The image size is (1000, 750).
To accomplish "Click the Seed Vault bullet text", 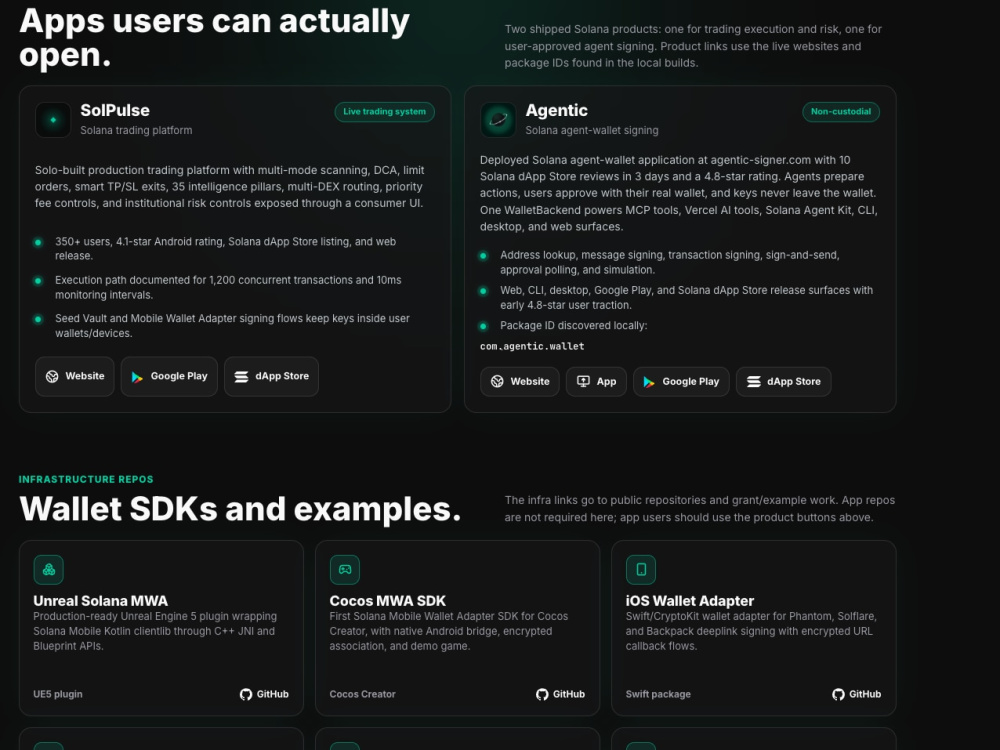I will pos(232,326).
